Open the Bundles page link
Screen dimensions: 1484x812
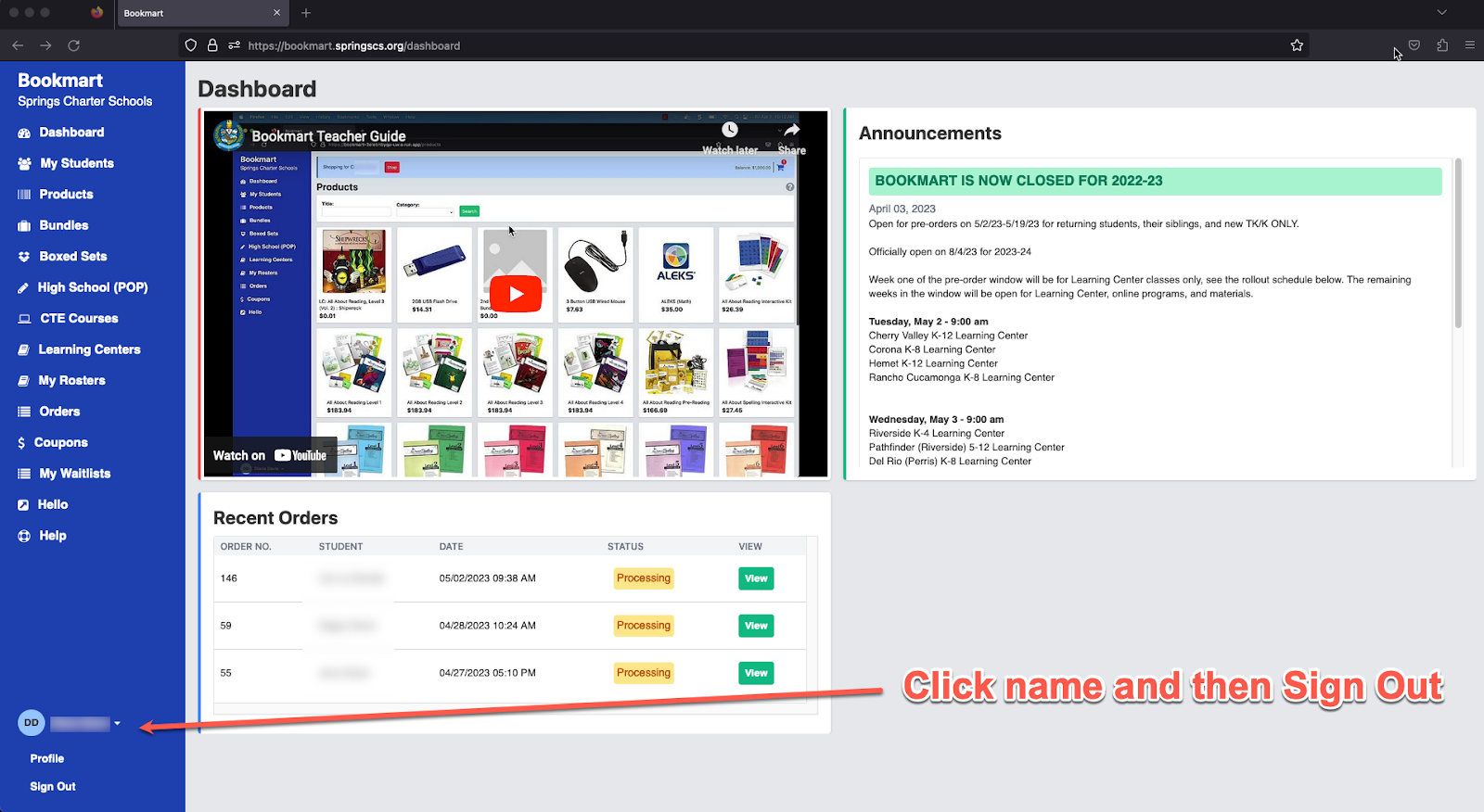pos(64,225)
